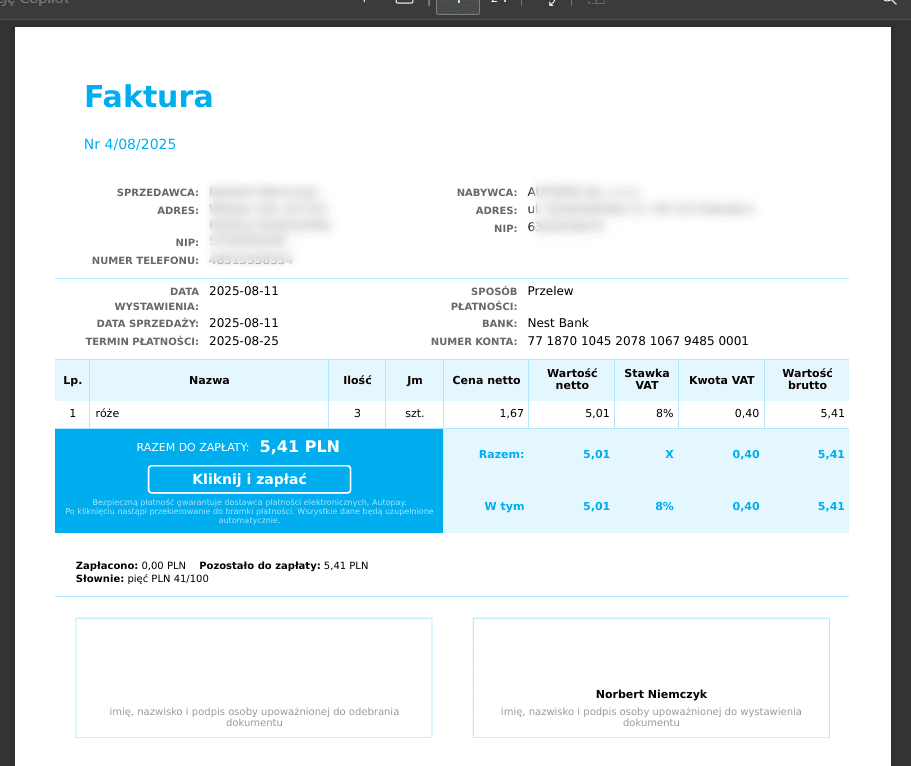Click the "Przelew" payment method value
This screenshot has height=766, width=911.
tap(550, 291)
